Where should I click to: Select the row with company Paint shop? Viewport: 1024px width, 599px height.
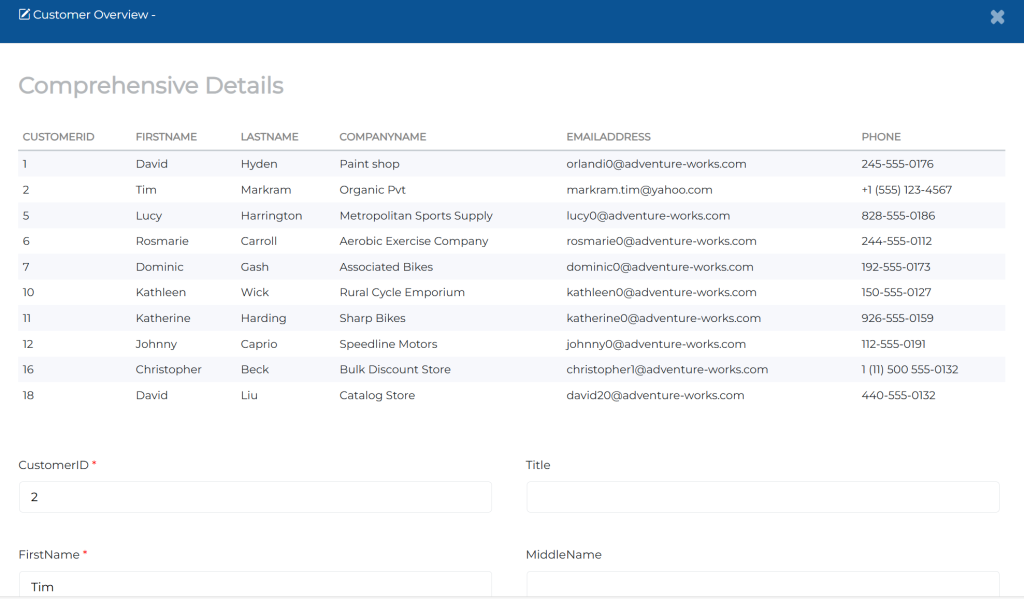[x=511, y=164]
